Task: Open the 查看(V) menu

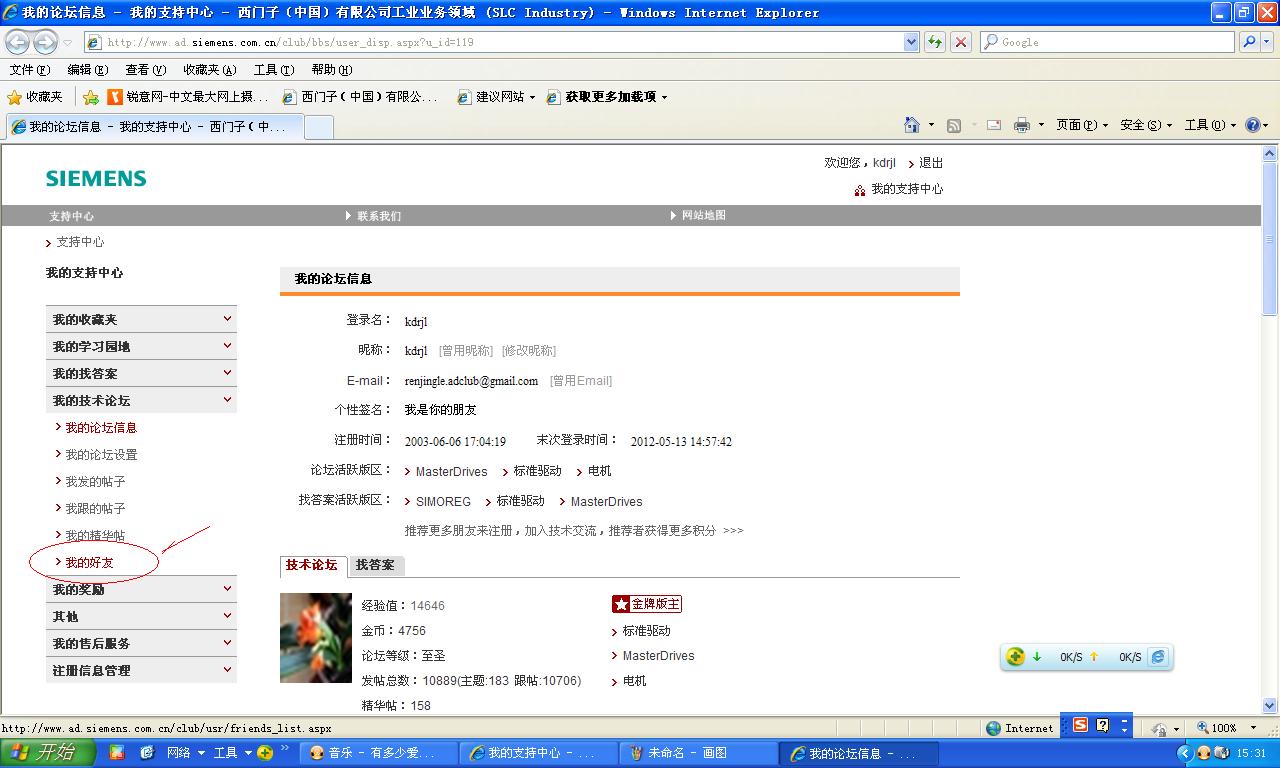Action: tap(145, 70)
